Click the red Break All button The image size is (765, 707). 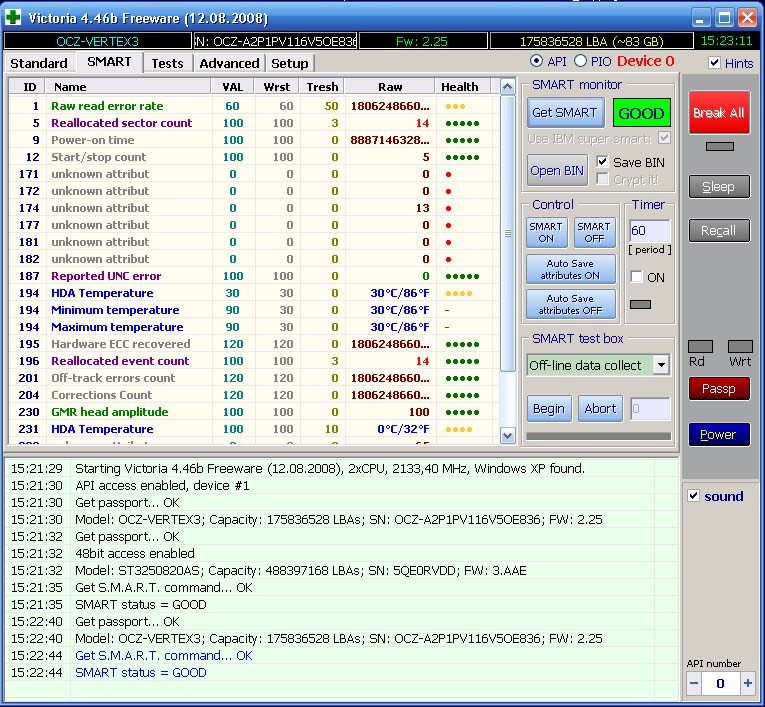(x=719, y=113)
